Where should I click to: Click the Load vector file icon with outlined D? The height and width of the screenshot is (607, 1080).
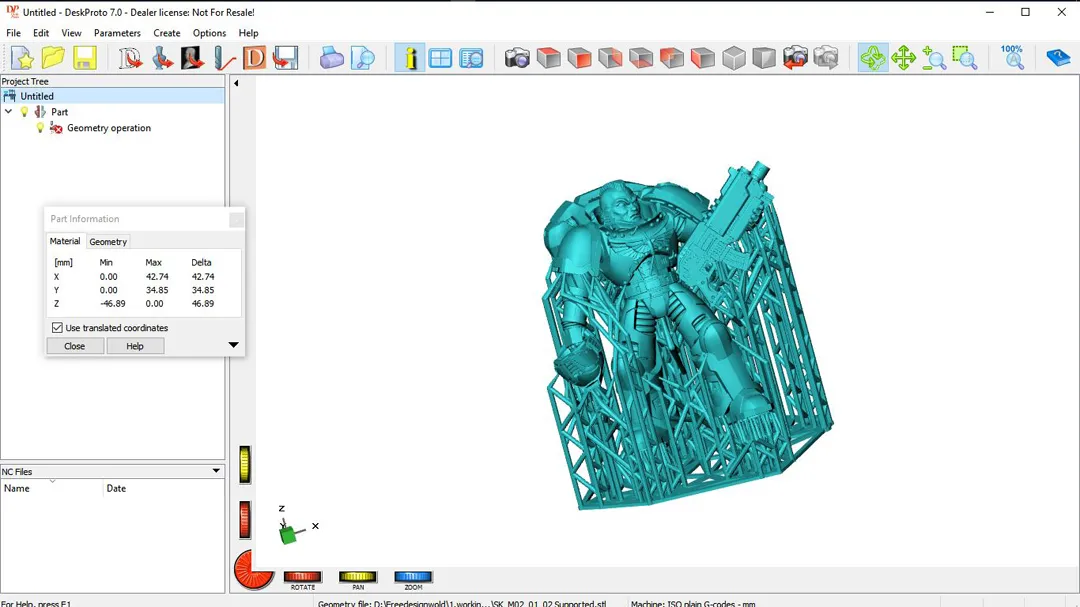pos(130,58)
